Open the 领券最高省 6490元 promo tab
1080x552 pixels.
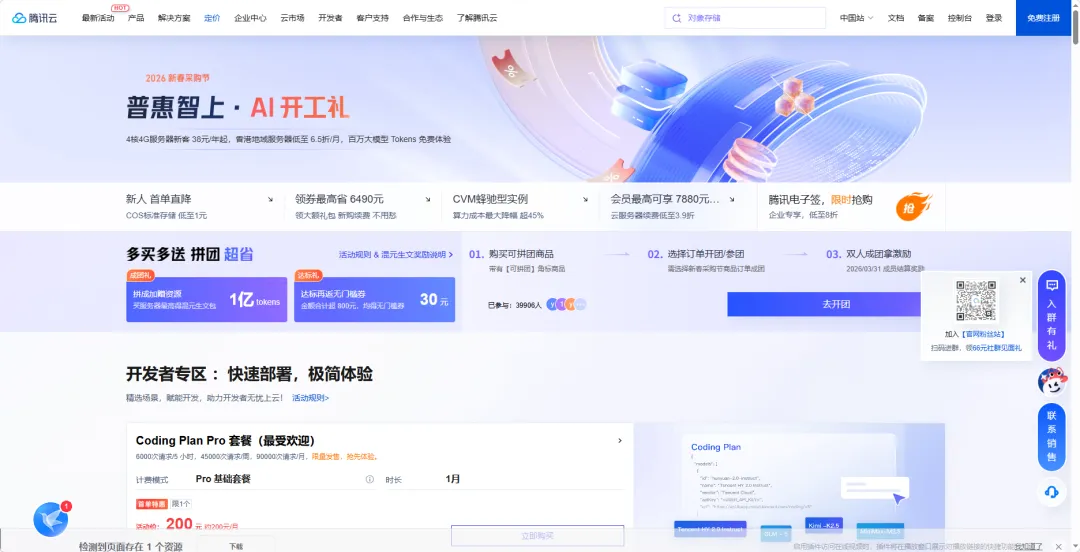coord(364,207)
